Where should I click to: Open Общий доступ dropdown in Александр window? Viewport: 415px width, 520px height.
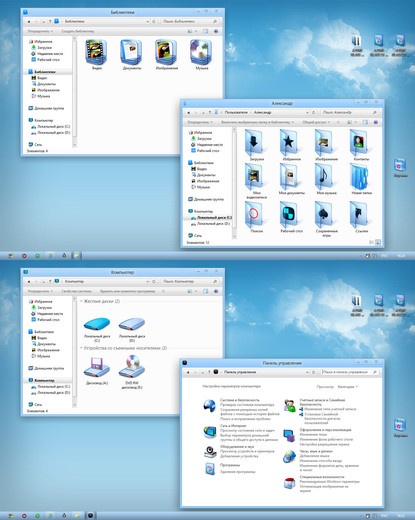tap(316, 122)
